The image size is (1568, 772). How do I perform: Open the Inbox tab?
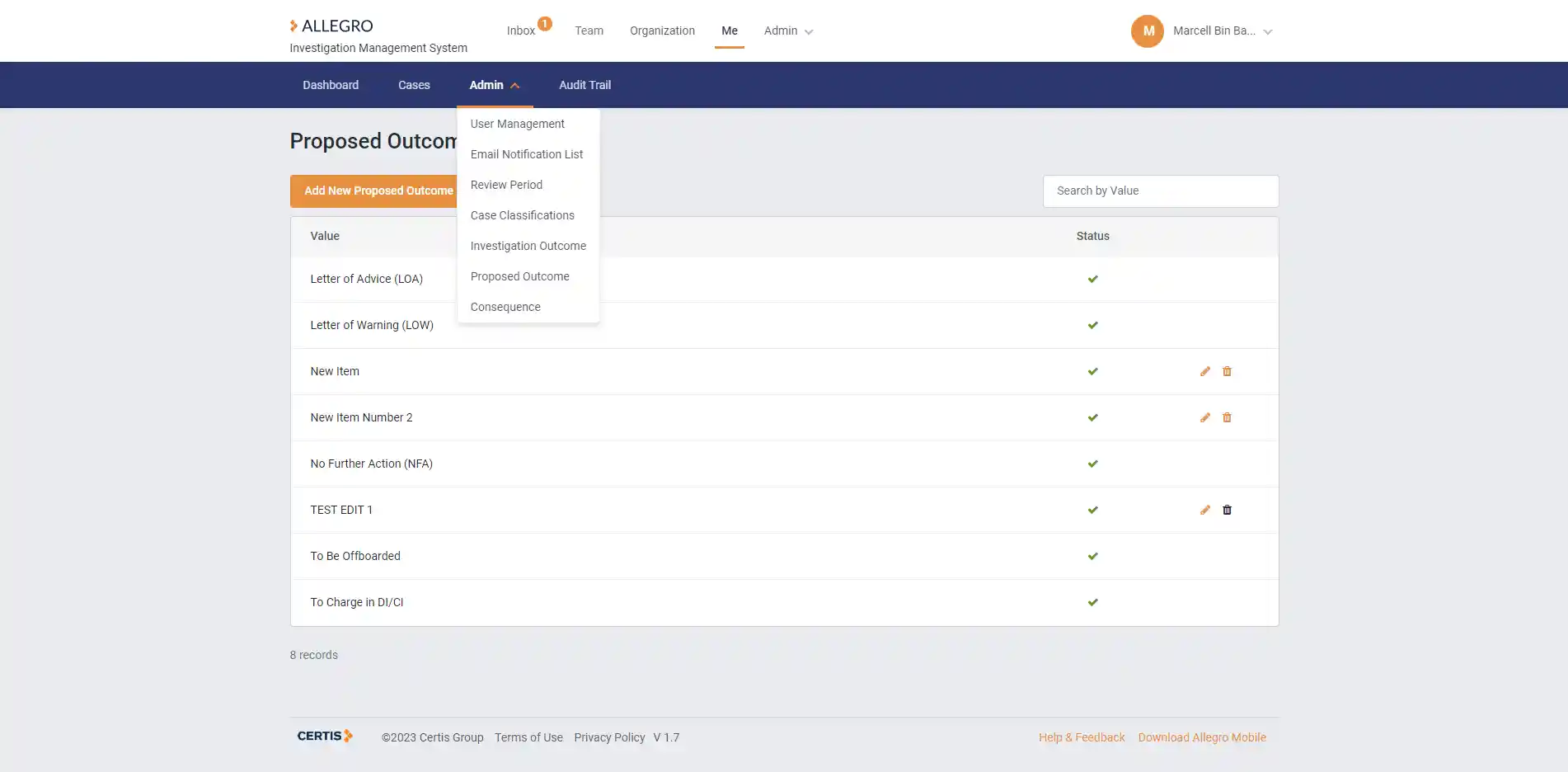pos(521,31)
